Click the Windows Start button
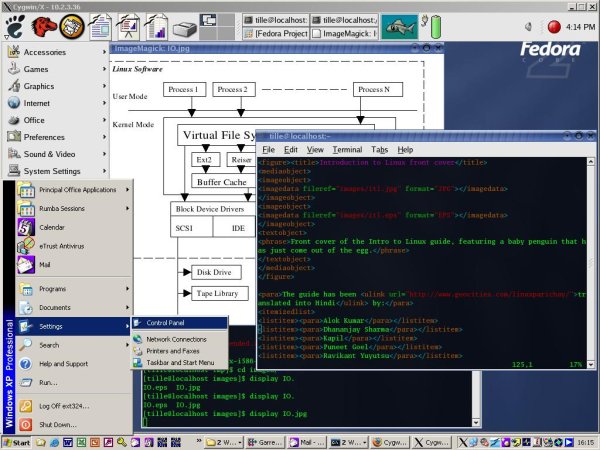The image size is (600, 450). (x=18, y=441)
